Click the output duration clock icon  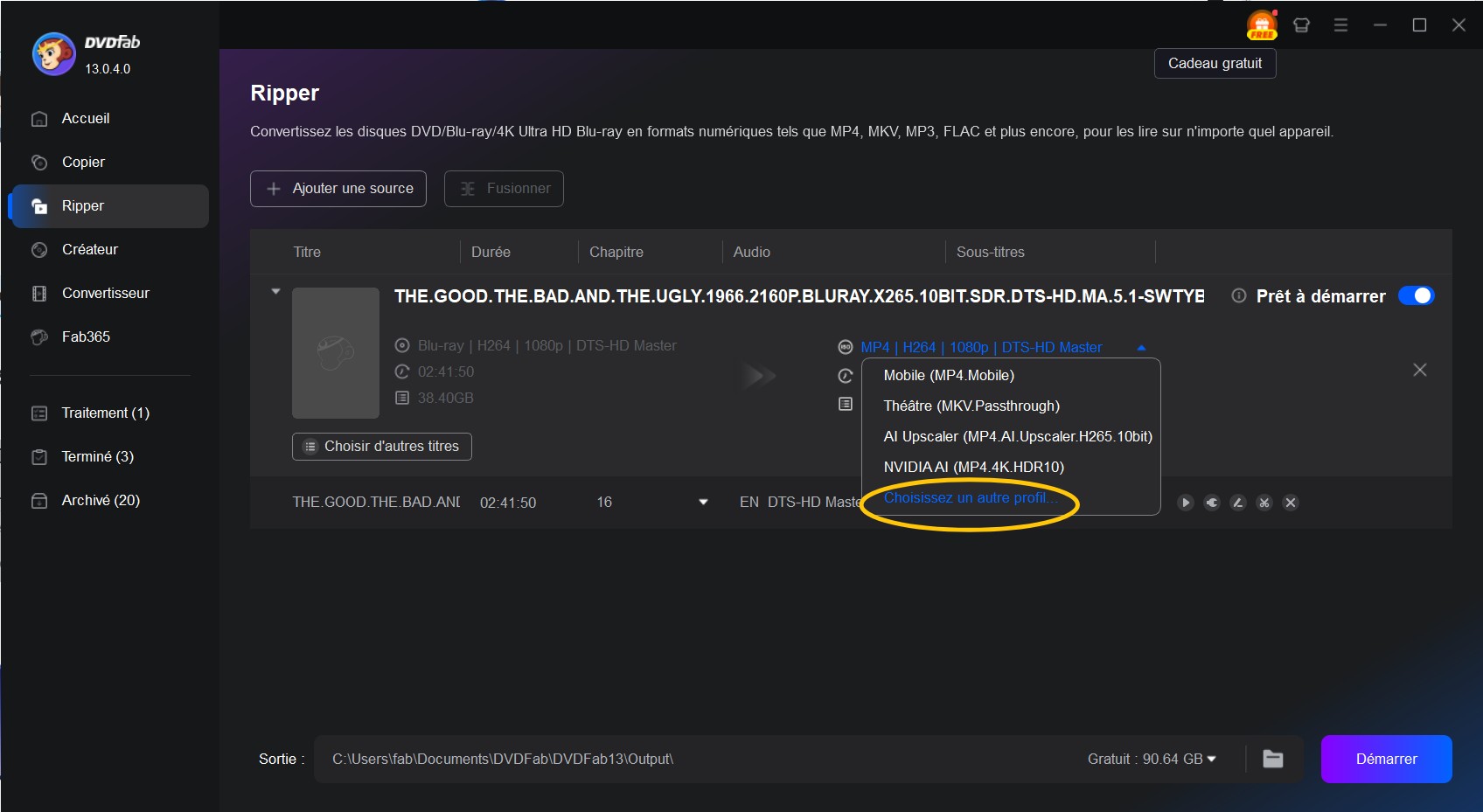[846, 376]
